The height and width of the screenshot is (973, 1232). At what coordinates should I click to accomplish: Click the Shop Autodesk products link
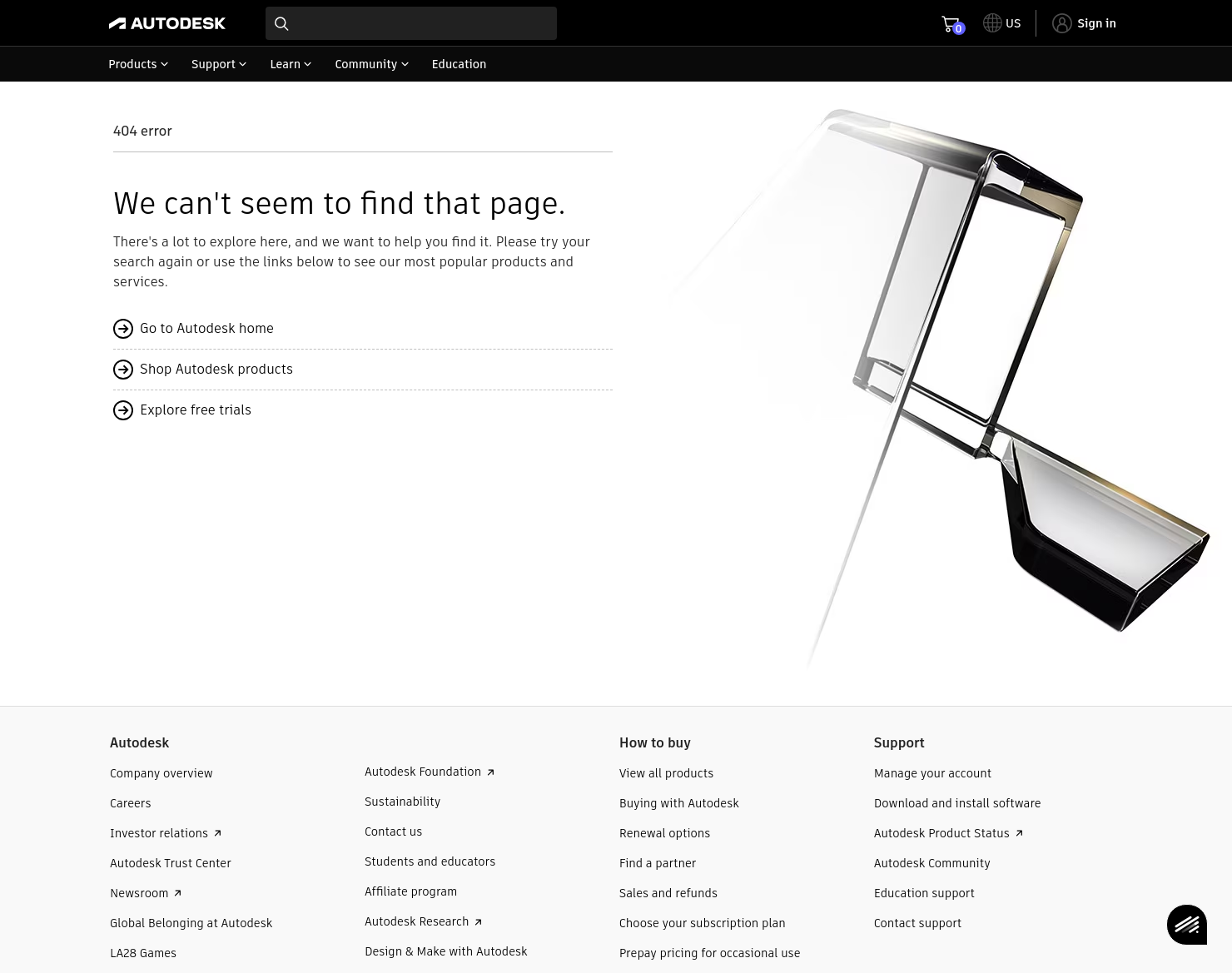coord(216,369)
